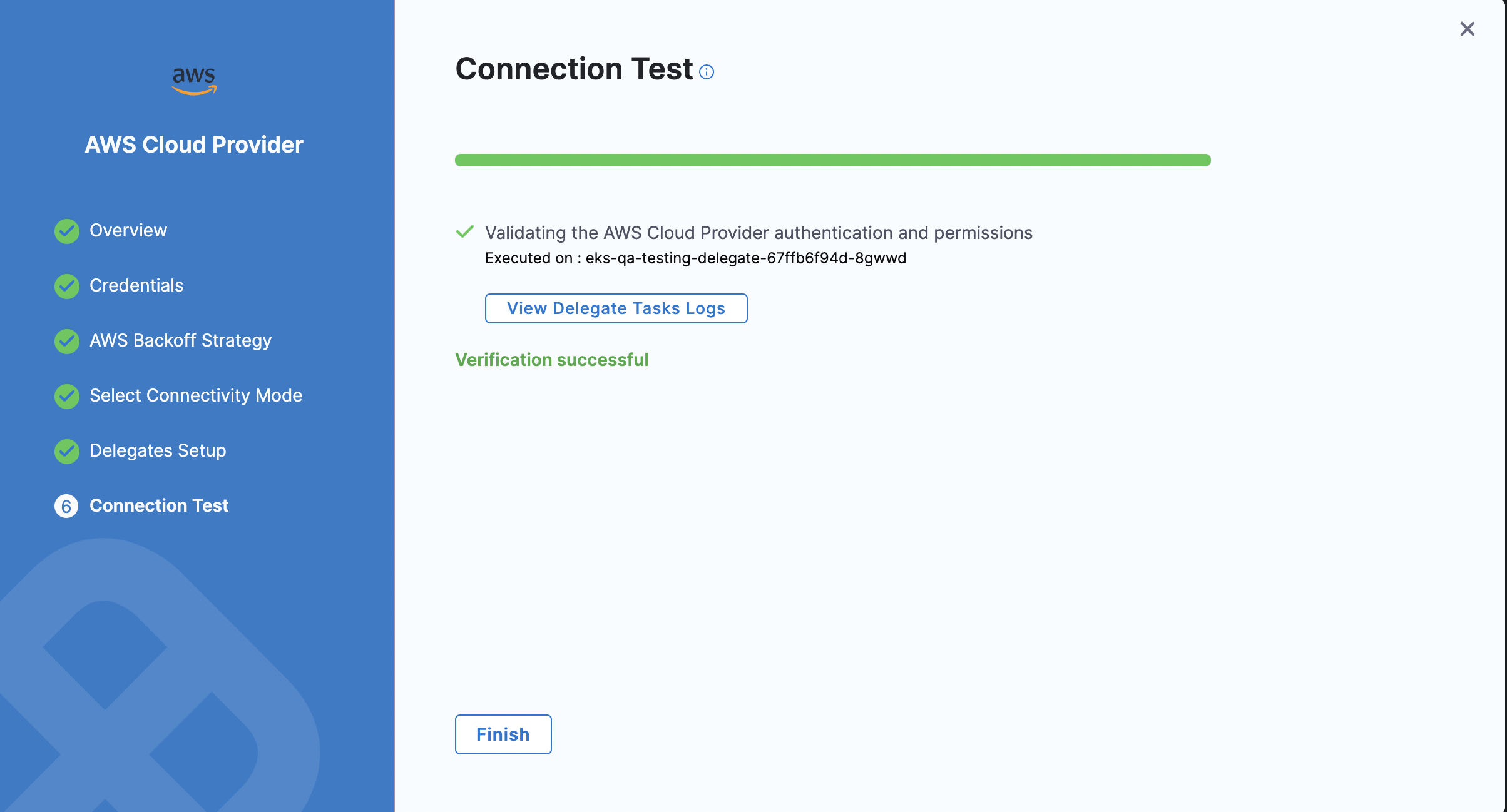The image size is (1507, 812).
Task: Click the green progress bar
Action: pyautogui.click(x=832, y=160)
